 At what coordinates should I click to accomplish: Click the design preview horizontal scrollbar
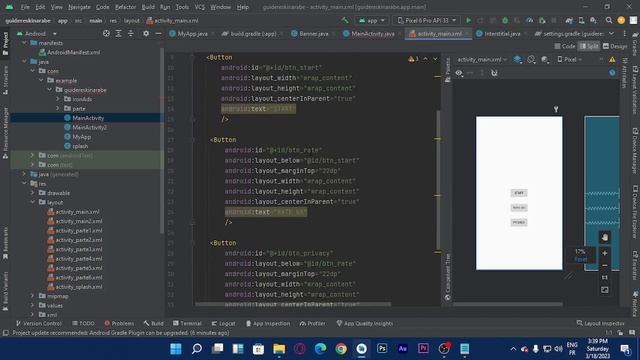[x=508, y=304]
